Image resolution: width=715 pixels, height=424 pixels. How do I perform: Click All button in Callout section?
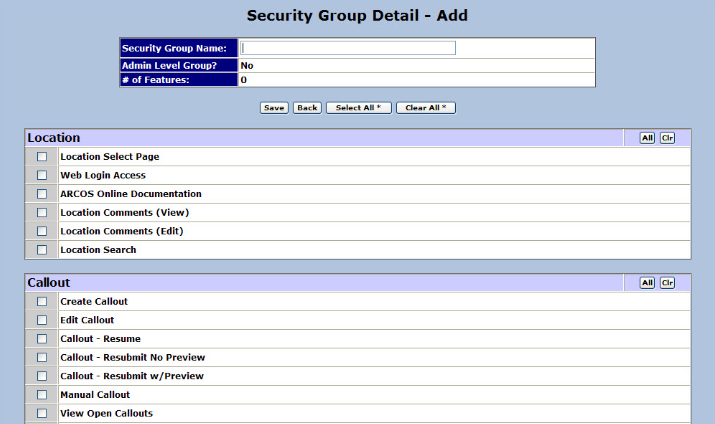coord(647,283)
